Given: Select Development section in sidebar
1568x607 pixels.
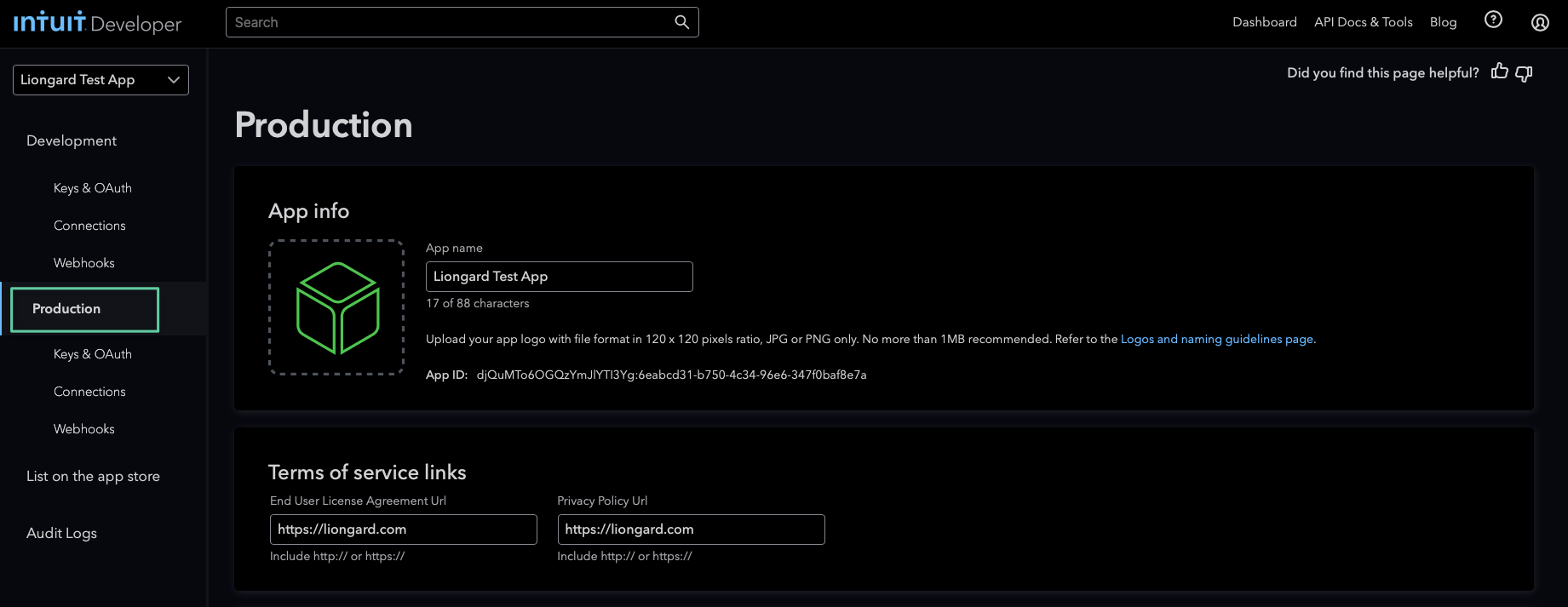Looking at the screenshot, I should [72, 140].
